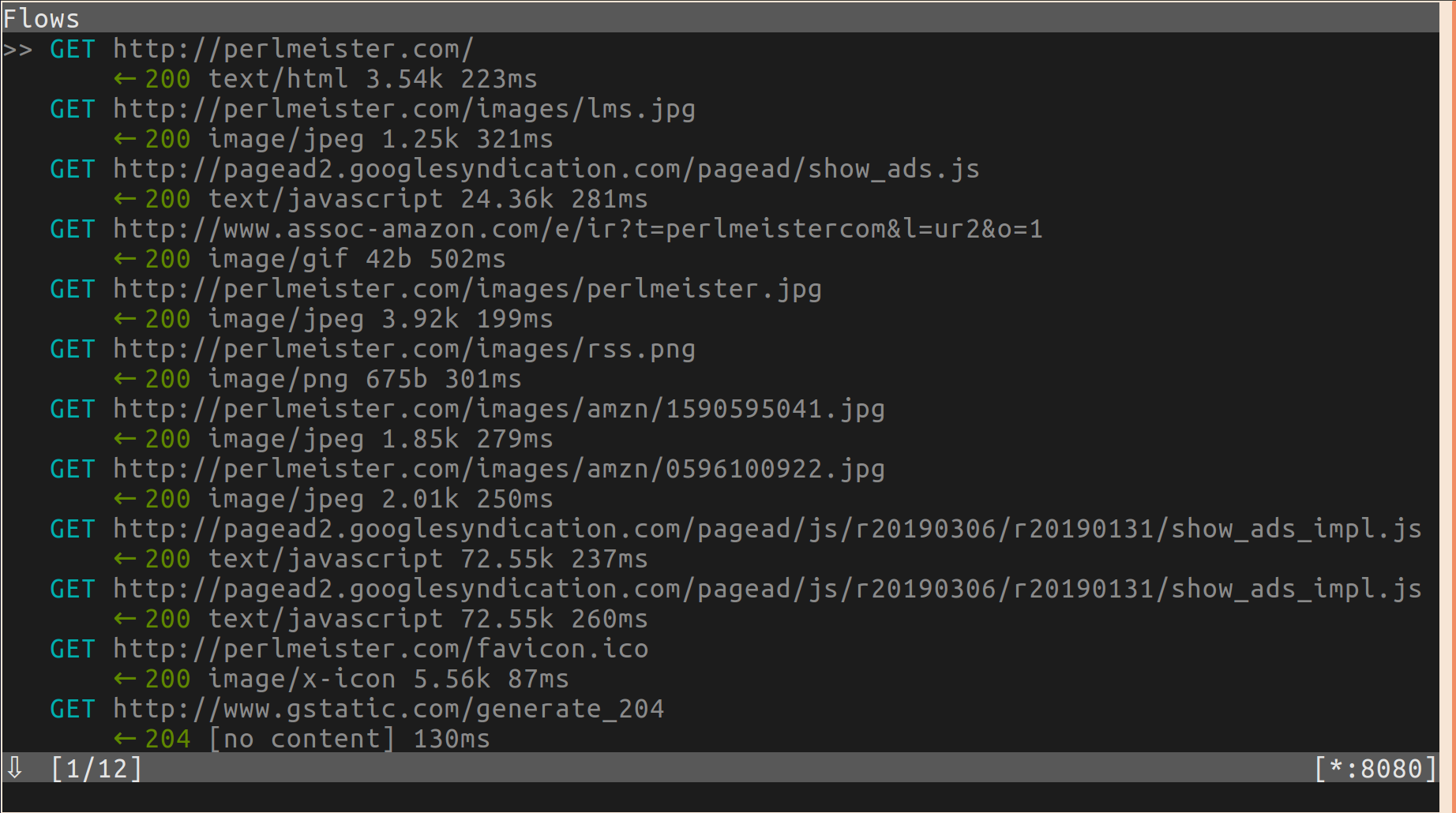Image resolution: width=1456 pixels, height=813 pixels.
Task: Click the selected-flow >> cursor marker
Action: [17, 50]
